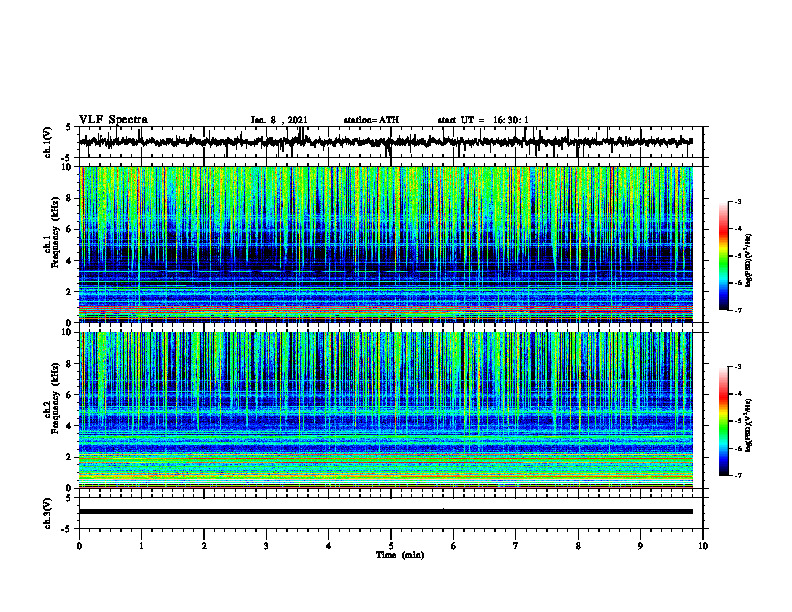Click the ch.2 spectrogram color scale bar

pos(723,421)
